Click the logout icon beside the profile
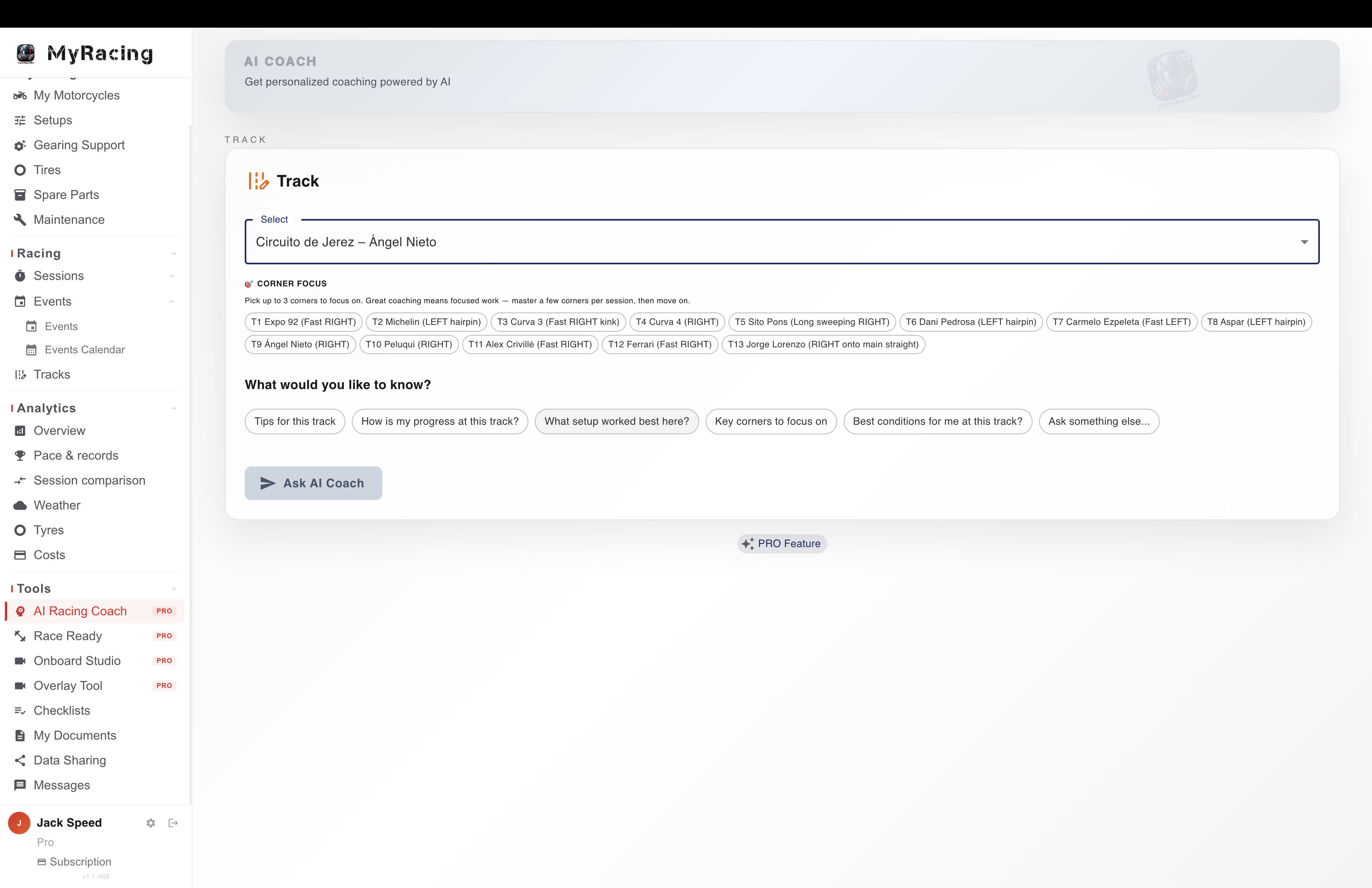Image resolution: width=1372 pixels, height=888 pixels. (173, 823)
